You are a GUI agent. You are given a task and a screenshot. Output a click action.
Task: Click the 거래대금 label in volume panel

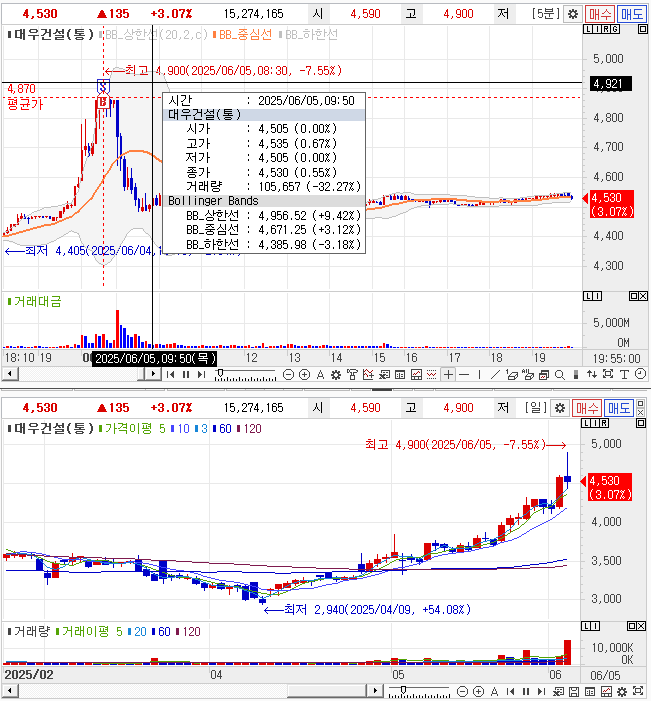click(x=34, y=302)
